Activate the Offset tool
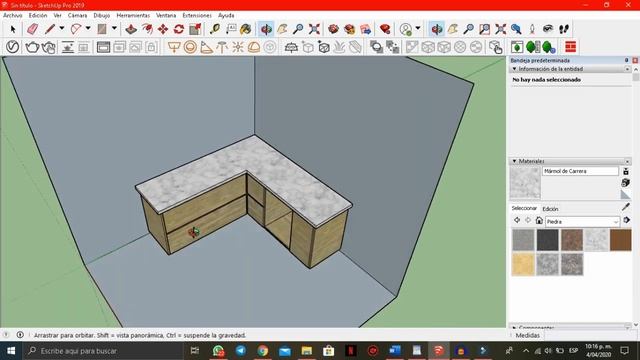This screenshot has height=360, width=640. (147, 29)
